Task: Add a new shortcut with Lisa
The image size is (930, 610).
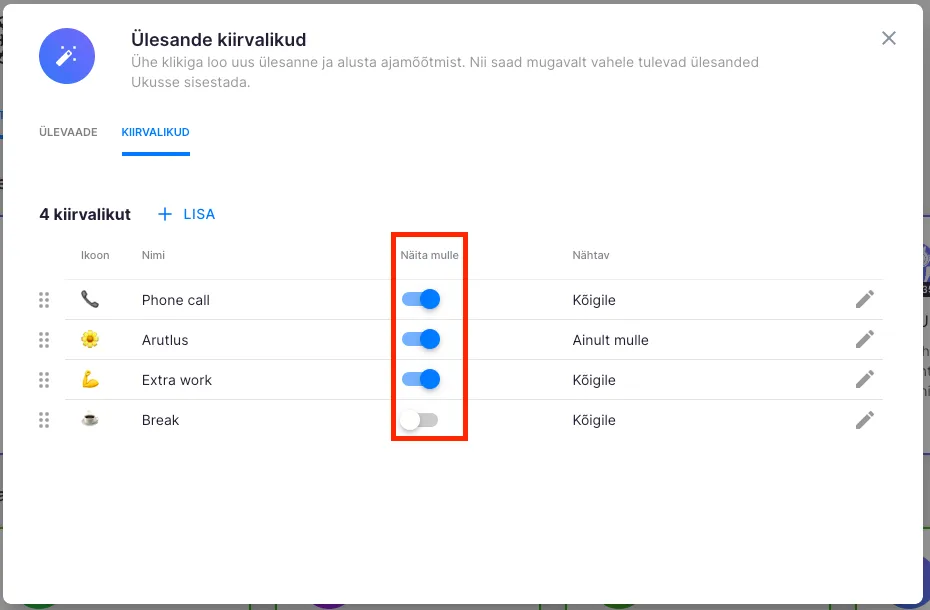Action: [x=187, y=214]
